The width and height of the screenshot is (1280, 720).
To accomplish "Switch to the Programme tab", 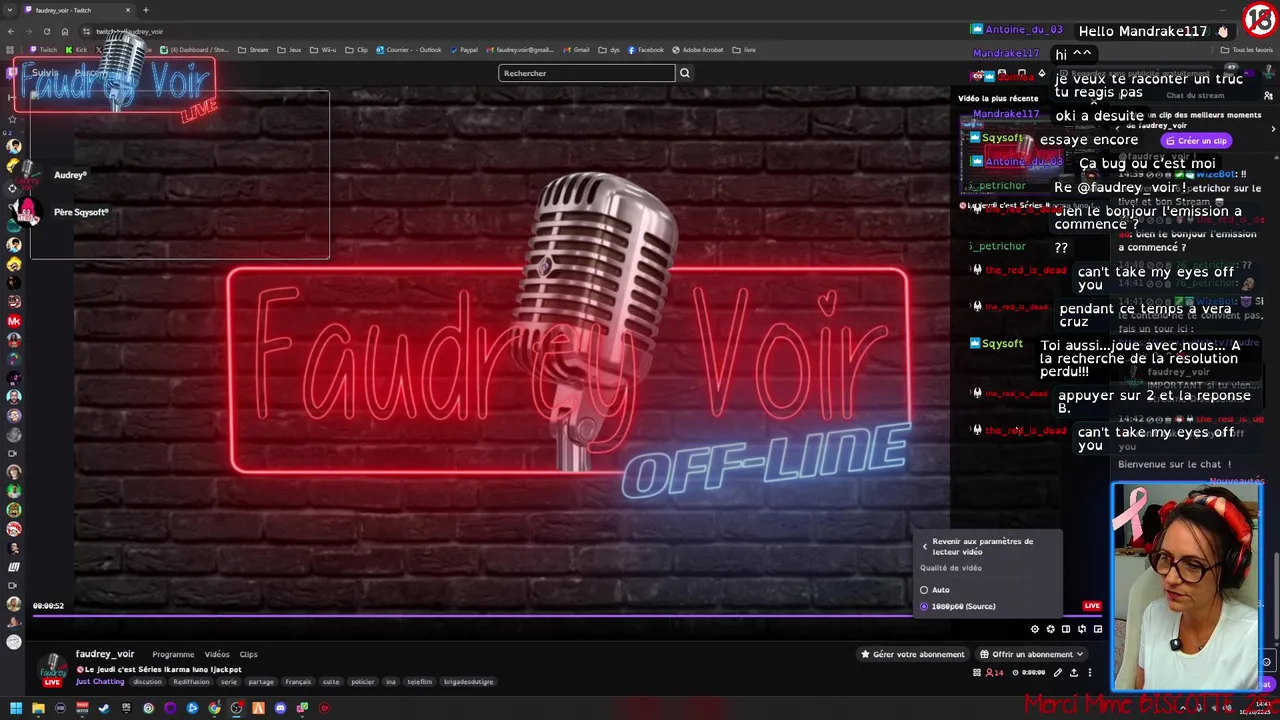I will coord(173,655).
